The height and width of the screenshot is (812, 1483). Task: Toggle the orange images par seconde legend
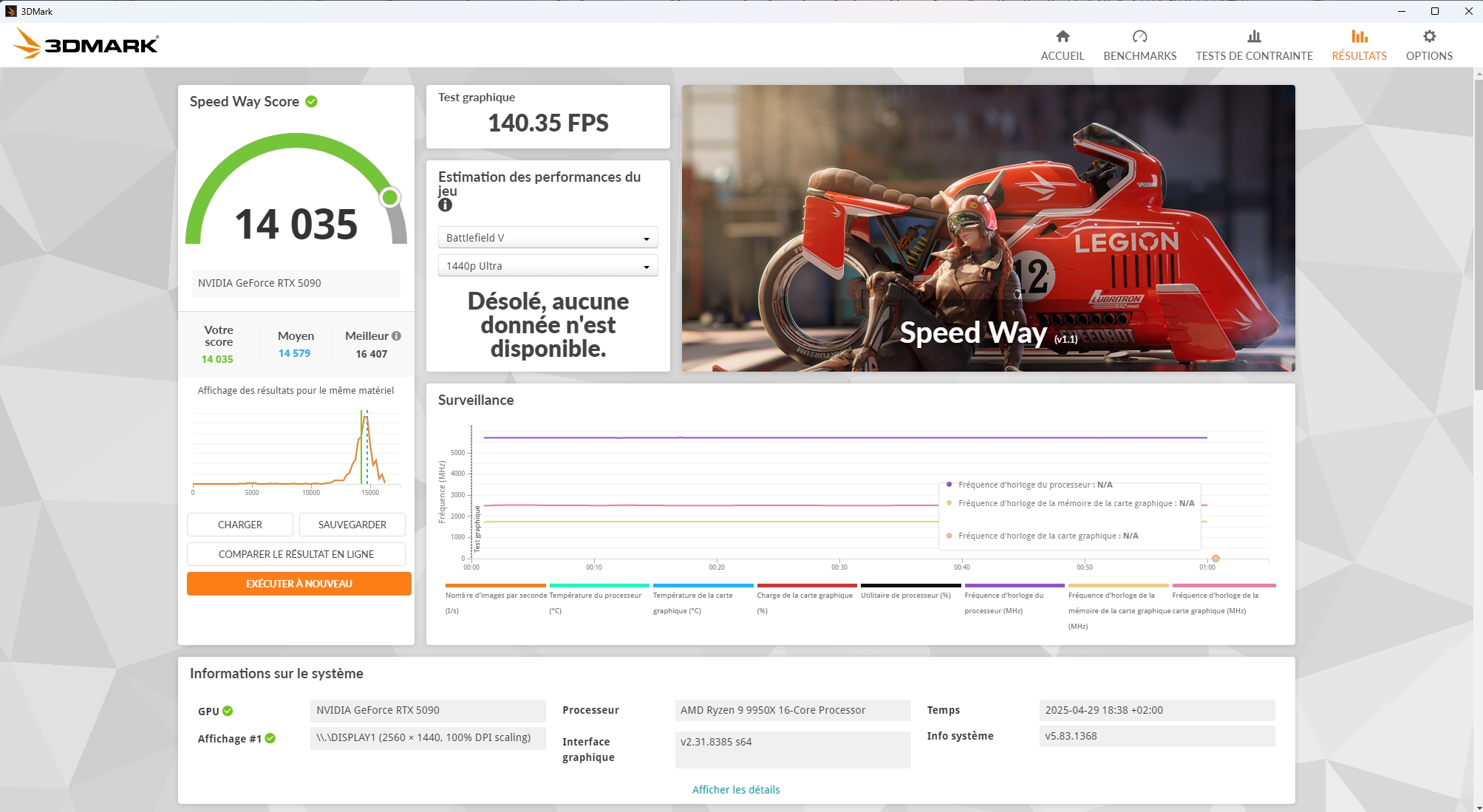pyautogui.click(x=495, y=598)
